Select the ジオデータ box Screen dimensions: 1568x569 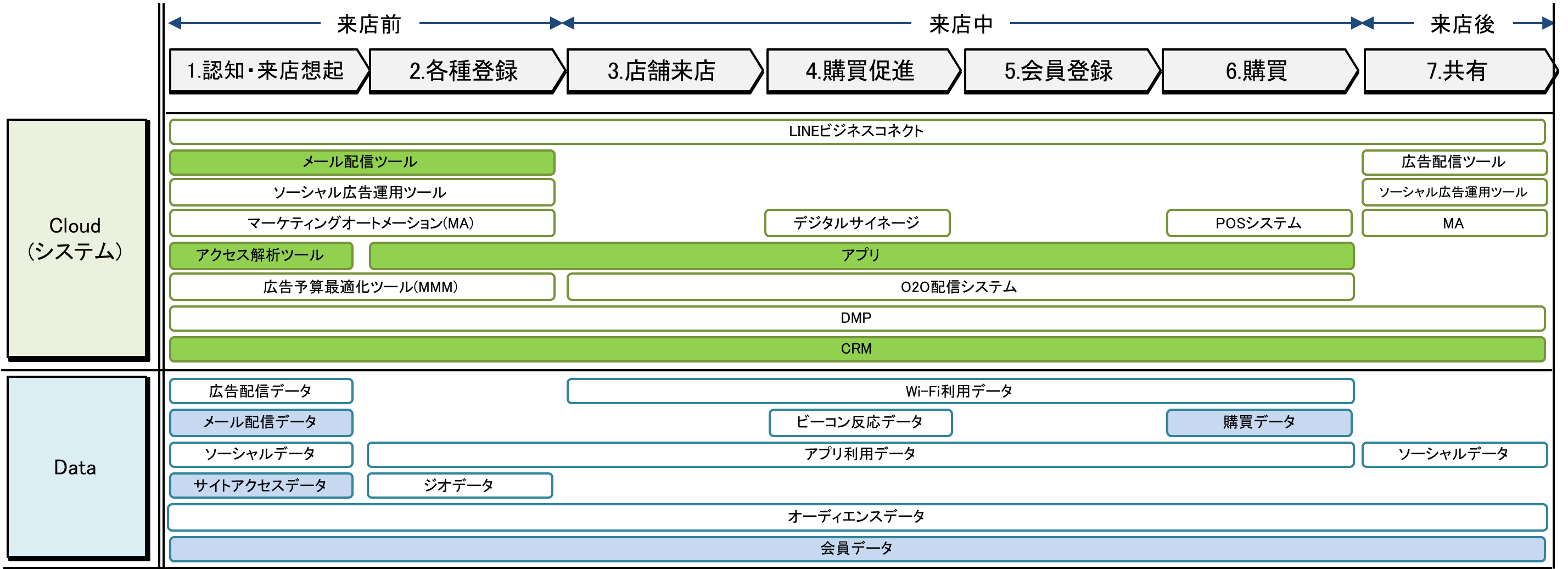click(x=459, y=486)
